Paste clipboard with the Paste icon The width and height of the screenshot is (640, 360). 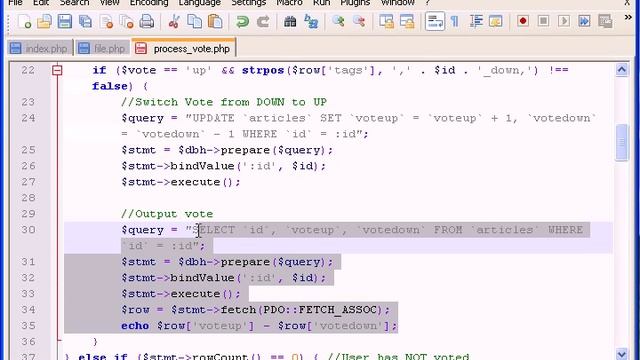pyautogui.click(x=215, y=21)
